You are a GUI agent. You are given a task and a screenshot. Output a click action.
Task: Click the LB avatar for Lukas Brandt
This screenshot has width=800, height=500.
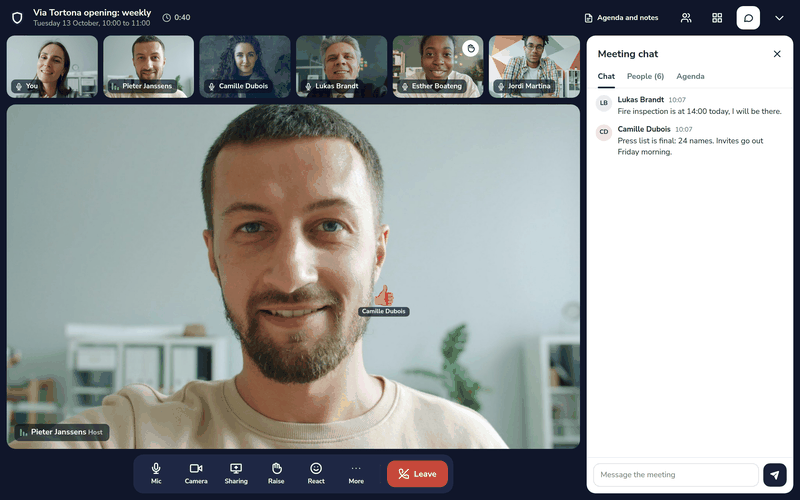click(x=604, y=103)
